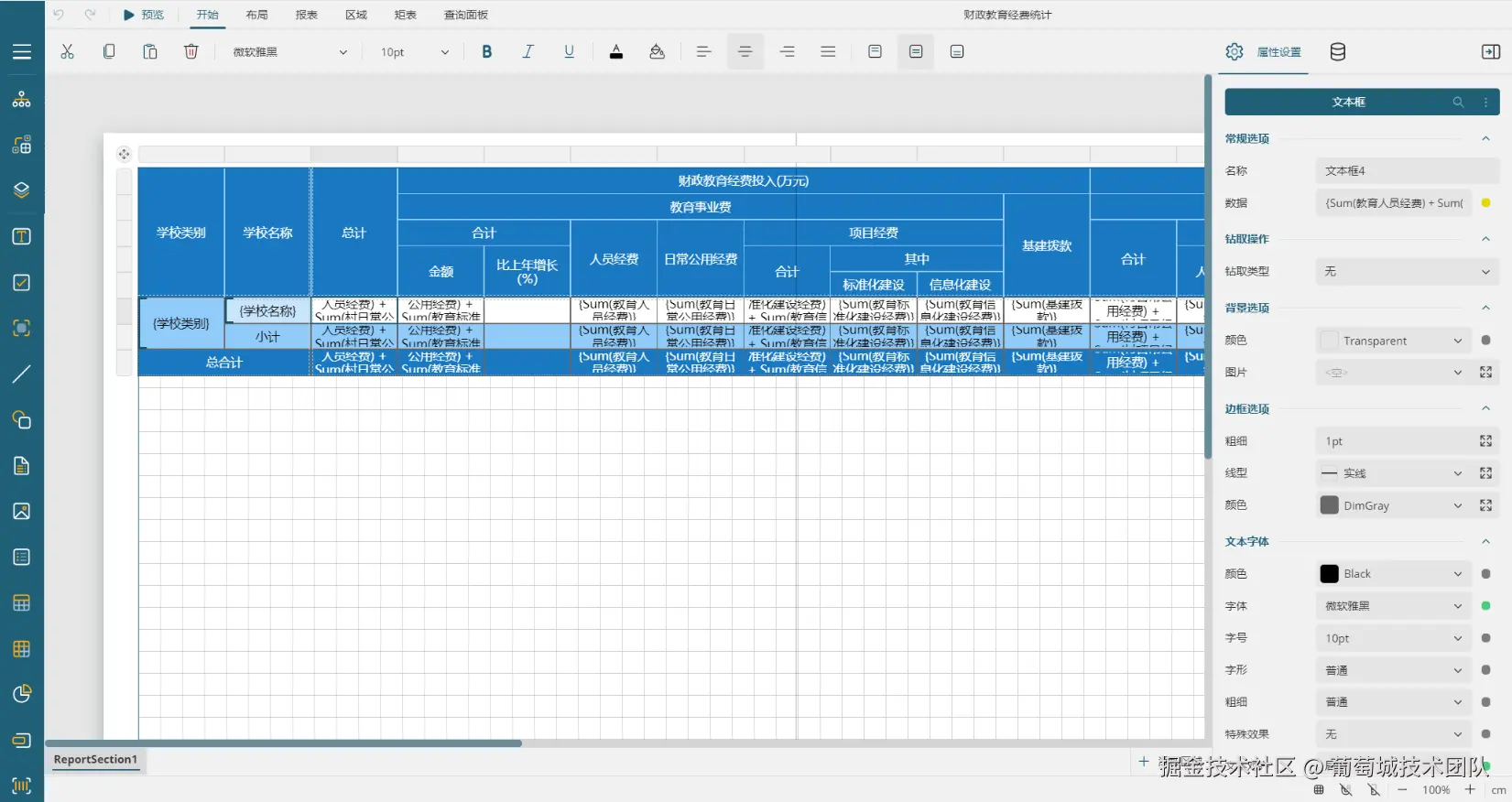Open DimGray border color dropdown
This screenshot has height=802, width=1512.
click(x=1393, y=505)
